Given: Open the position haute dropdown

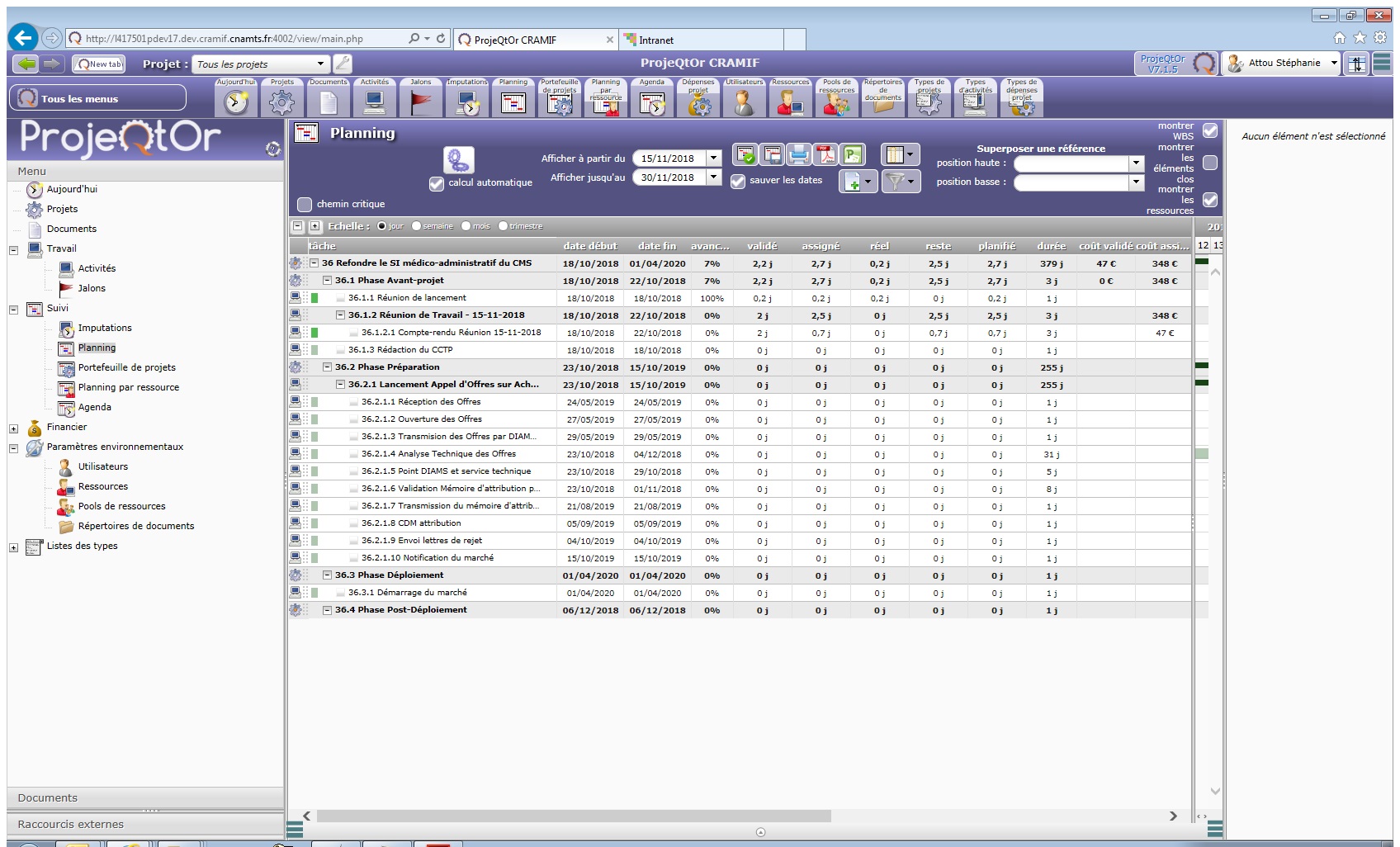Looking at the screenshot, I should click(x=1136, y=163).
